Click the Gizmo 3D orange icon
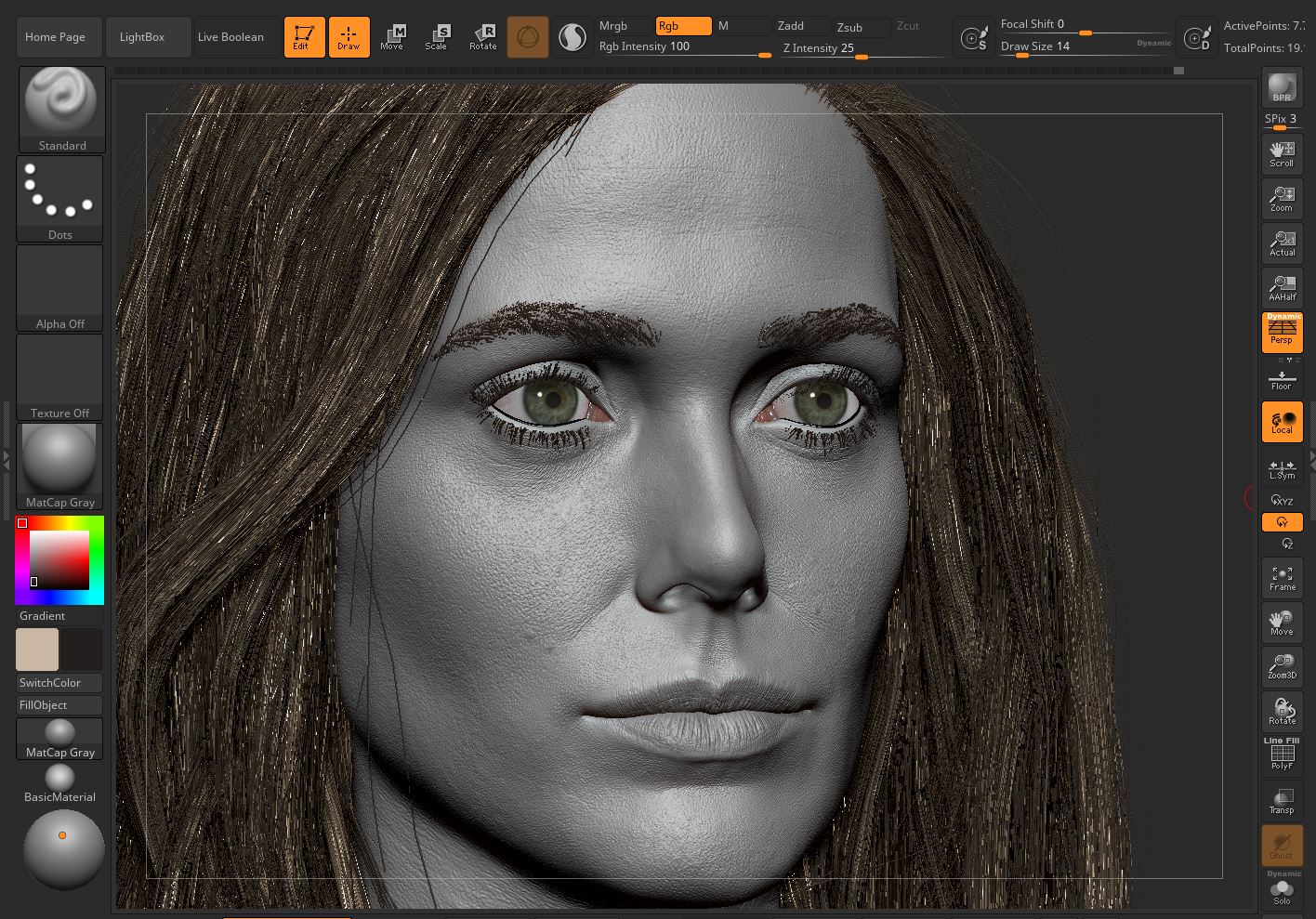1316x919 pixels. point(528,37)
